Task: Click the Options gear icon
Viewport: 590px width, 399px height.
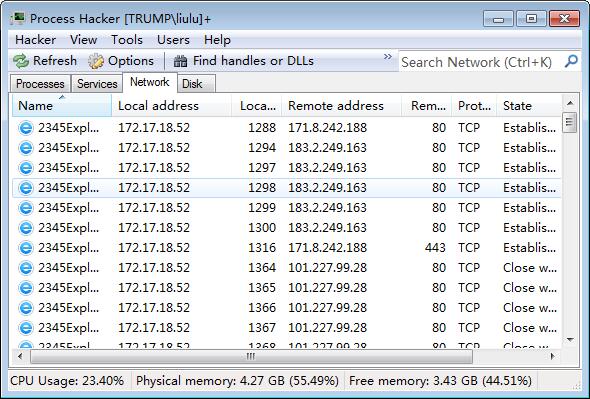Action: tap(96, 61)
